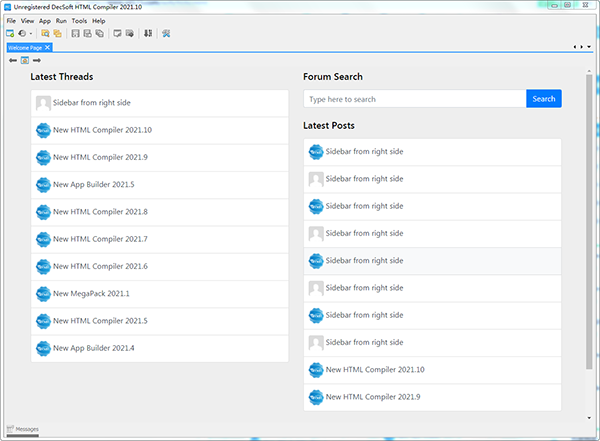Open the recent apps dropdown arrow
Screen dimensions: 600x441
(31, 33)
